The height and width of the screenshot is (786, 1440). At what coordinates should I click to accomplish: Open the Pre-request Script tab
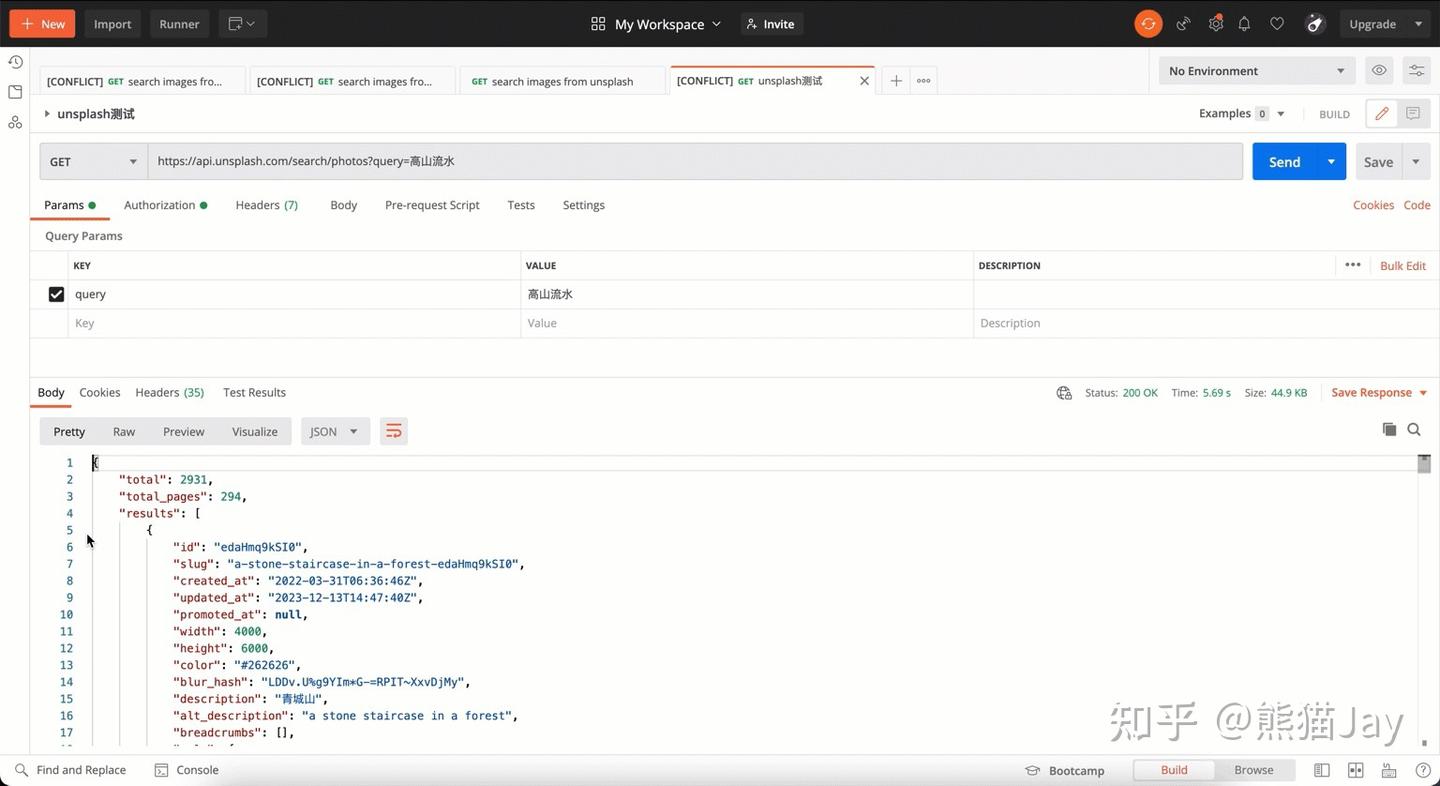pyautogui.click(x=432, y=205)
